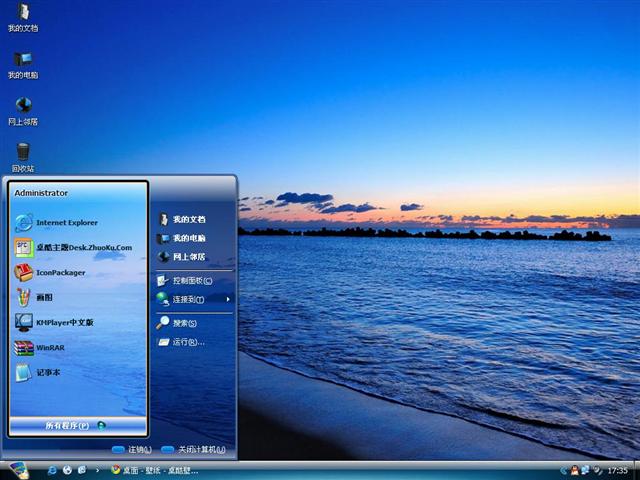Select the 网上邻居 desktop icon

tap(22, 108)
